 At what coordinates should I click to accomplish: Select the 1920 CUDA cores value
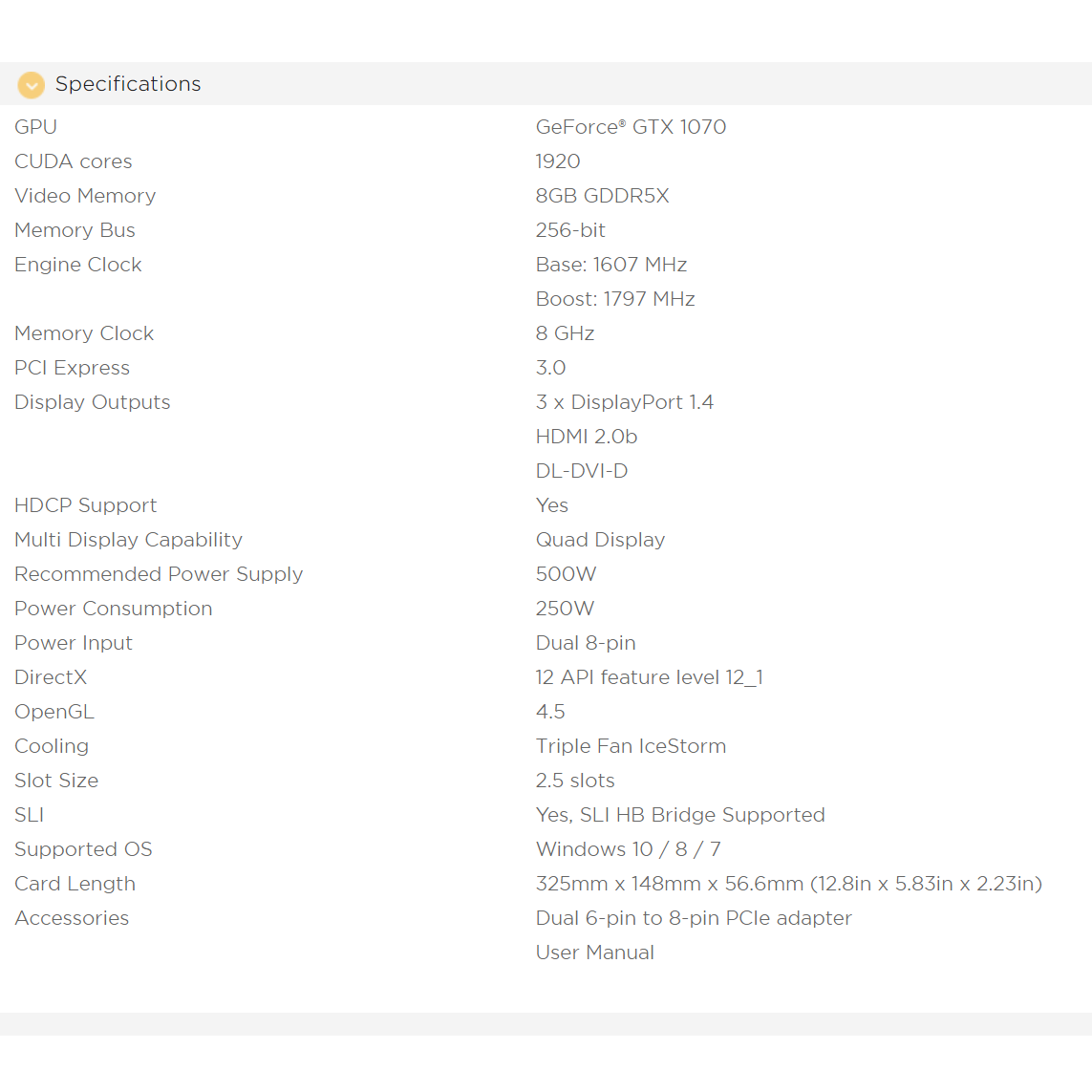click(x=558, y=161)
